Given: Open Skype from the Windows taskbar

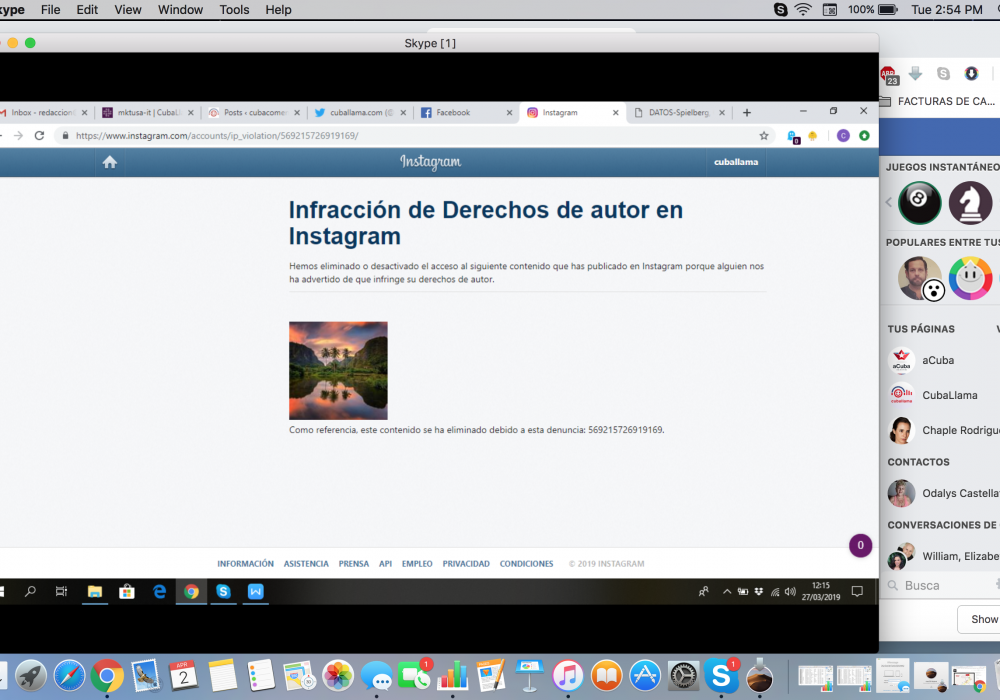Looking at the screenshot, I should (x=223, y=591).
